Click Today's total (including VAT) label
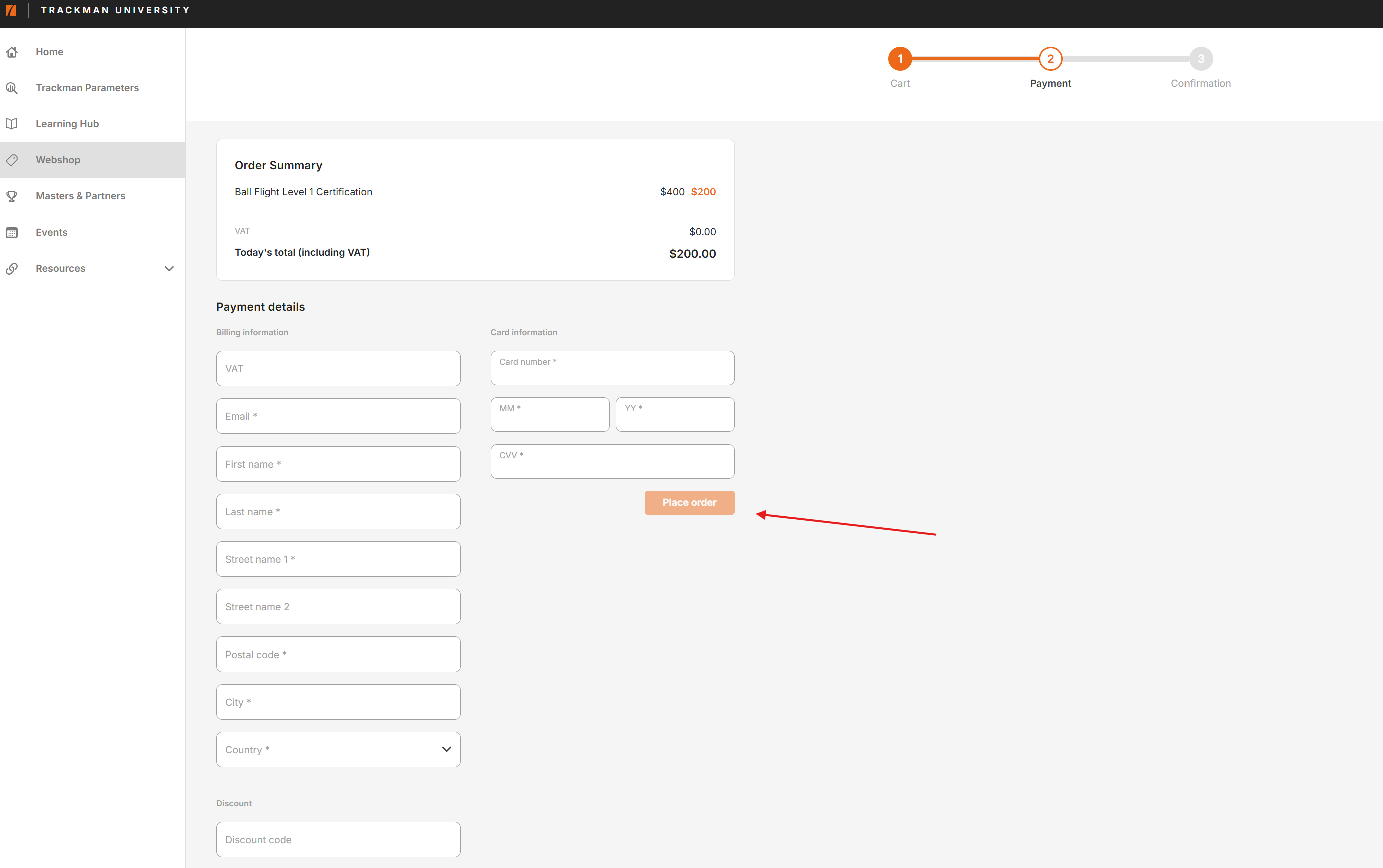The width and height of the screenshot is (1383, 868). 303,252
